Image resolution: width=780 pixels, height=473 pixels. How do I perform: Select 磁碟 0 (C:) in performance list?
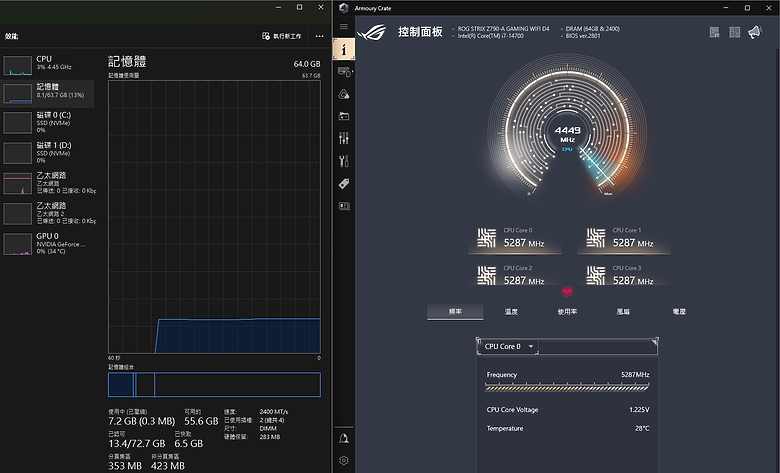click(x=47, y=122)
